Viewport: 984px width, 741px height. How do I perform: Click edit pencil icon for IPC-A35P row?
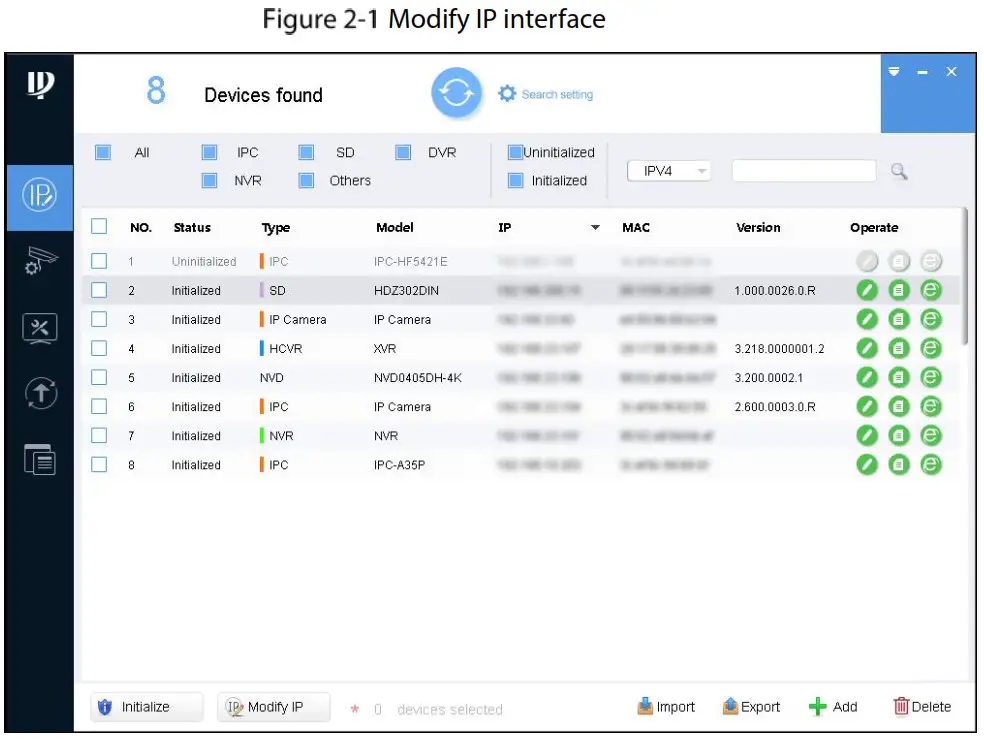867,464
